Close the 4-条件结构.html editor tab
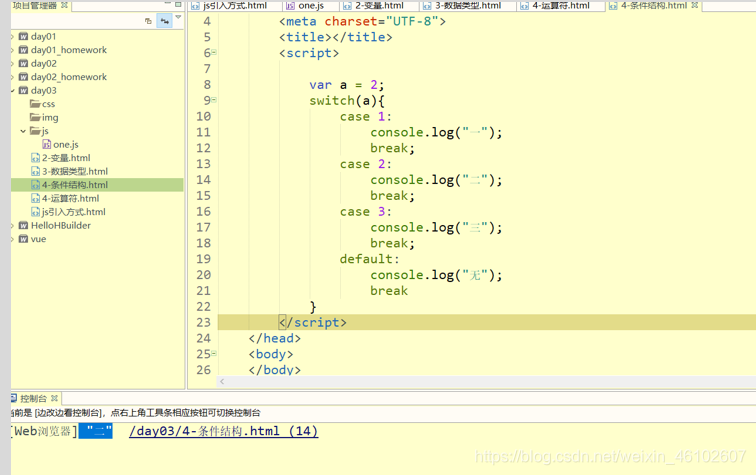 pos(695,5)
